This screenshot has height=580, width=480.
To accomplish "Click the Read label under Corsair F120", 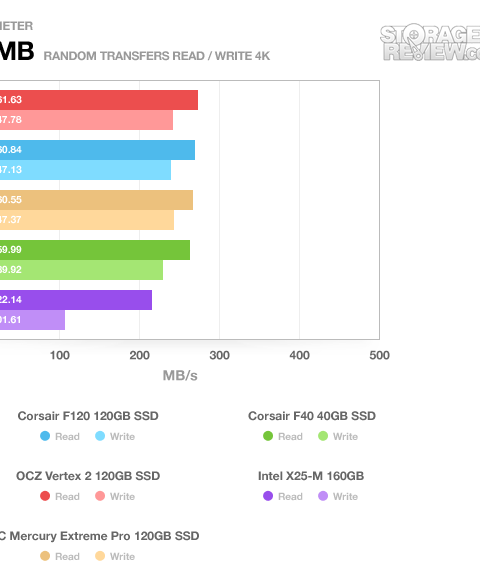I will (67, 436).
